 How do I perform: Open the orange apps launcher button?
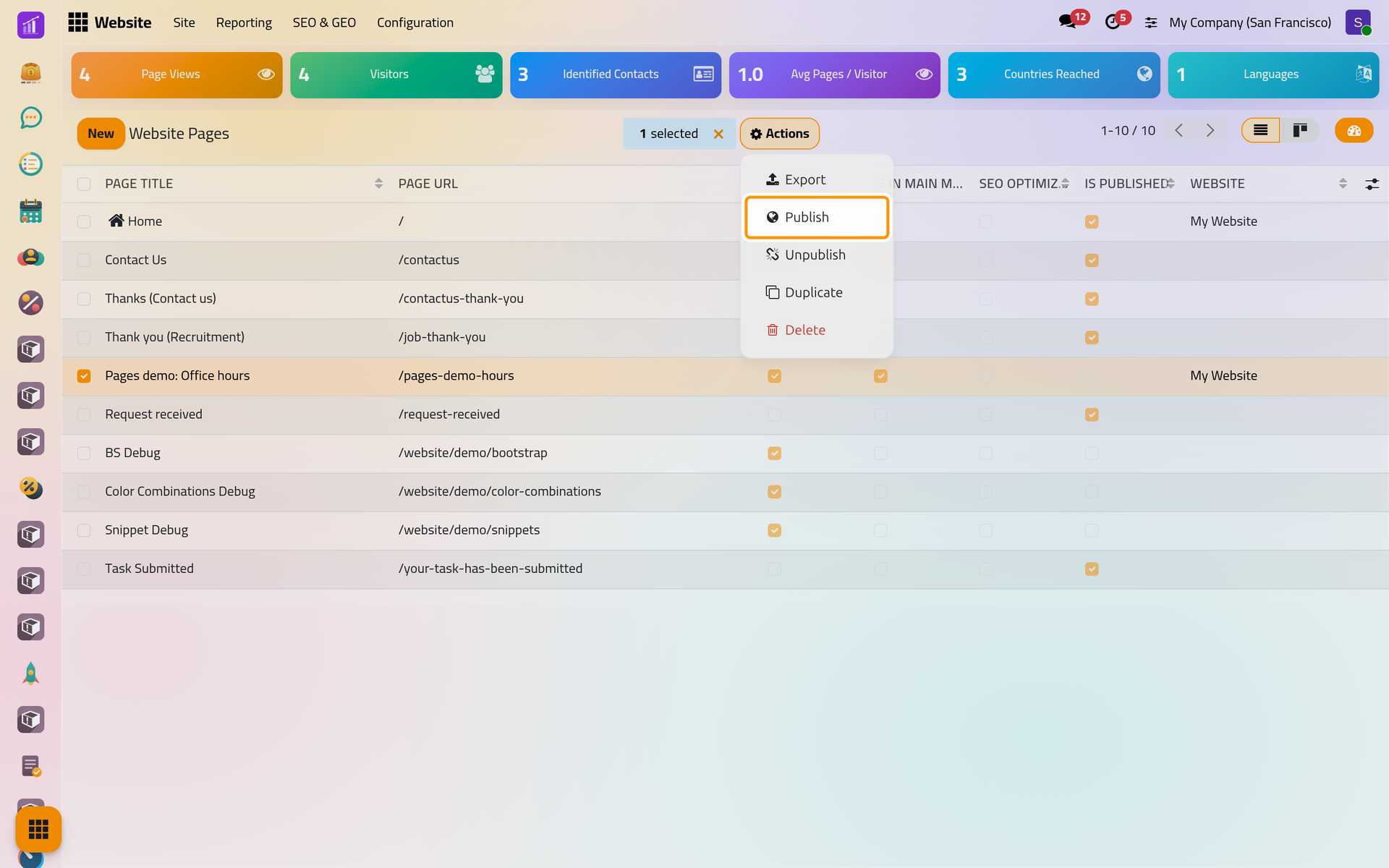point(38,829)
